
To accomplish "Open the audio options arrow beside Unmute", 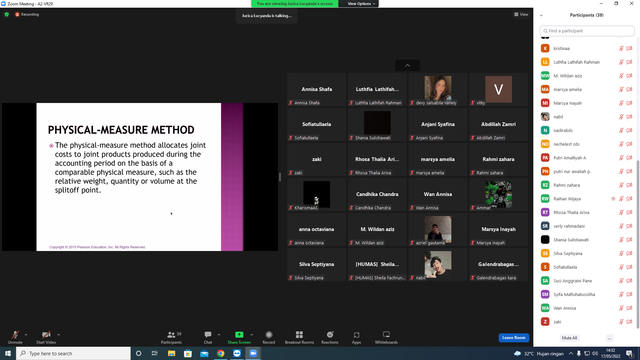I will click(x=26, y=335).
